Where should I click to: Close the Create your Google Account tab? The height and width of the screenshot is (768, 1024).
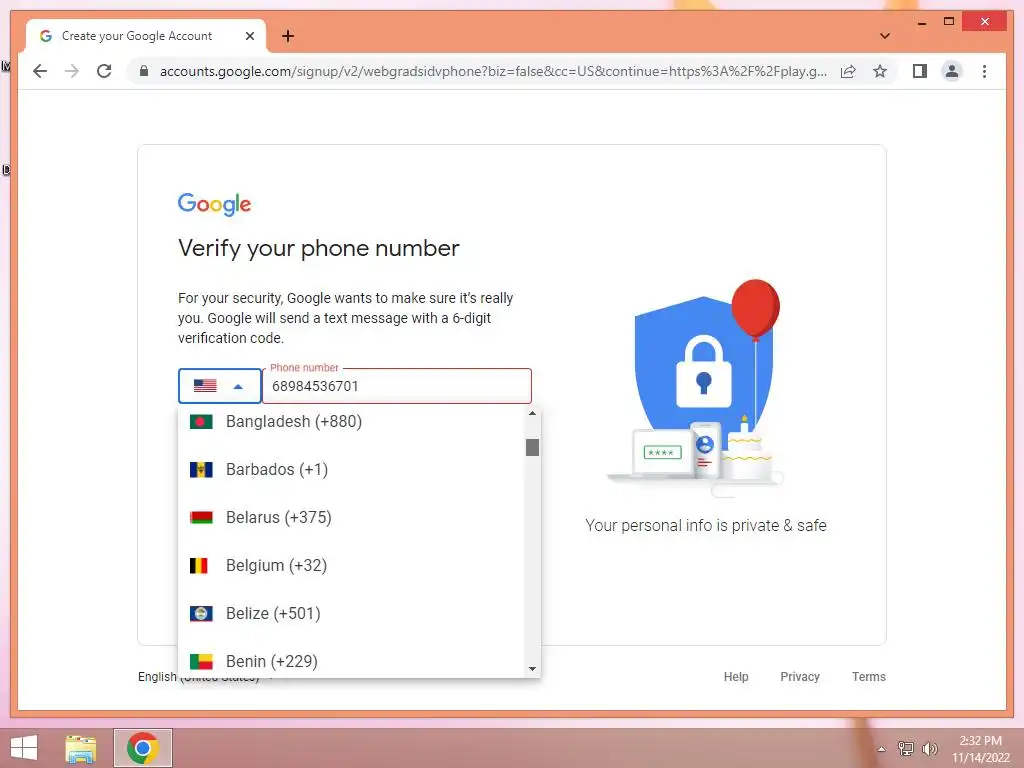click(249, 36)
